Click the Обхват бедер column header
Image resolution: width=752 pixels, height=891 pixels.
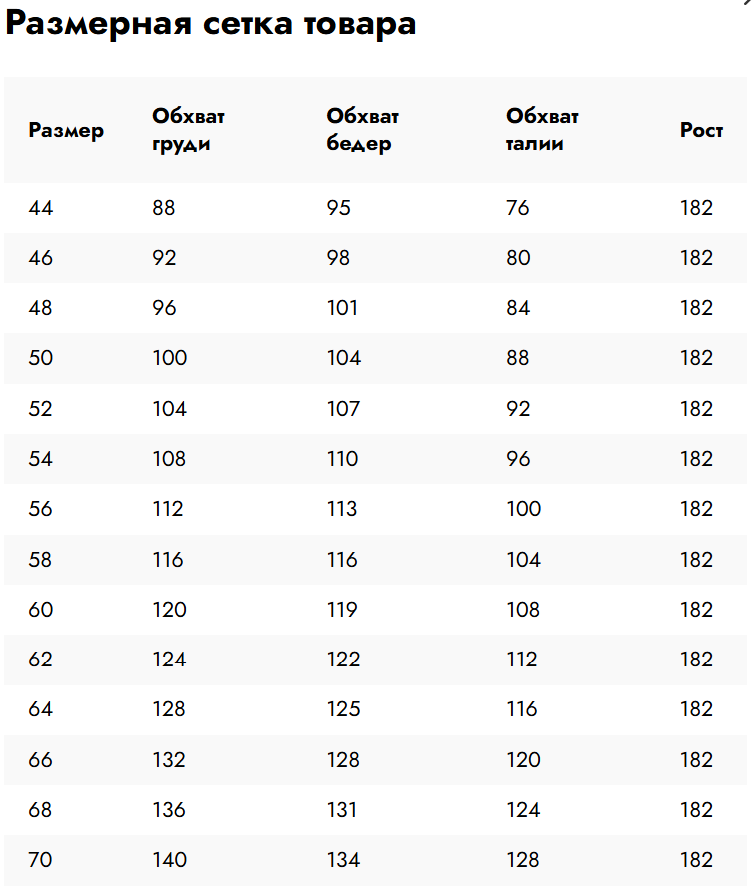point(363,130)
